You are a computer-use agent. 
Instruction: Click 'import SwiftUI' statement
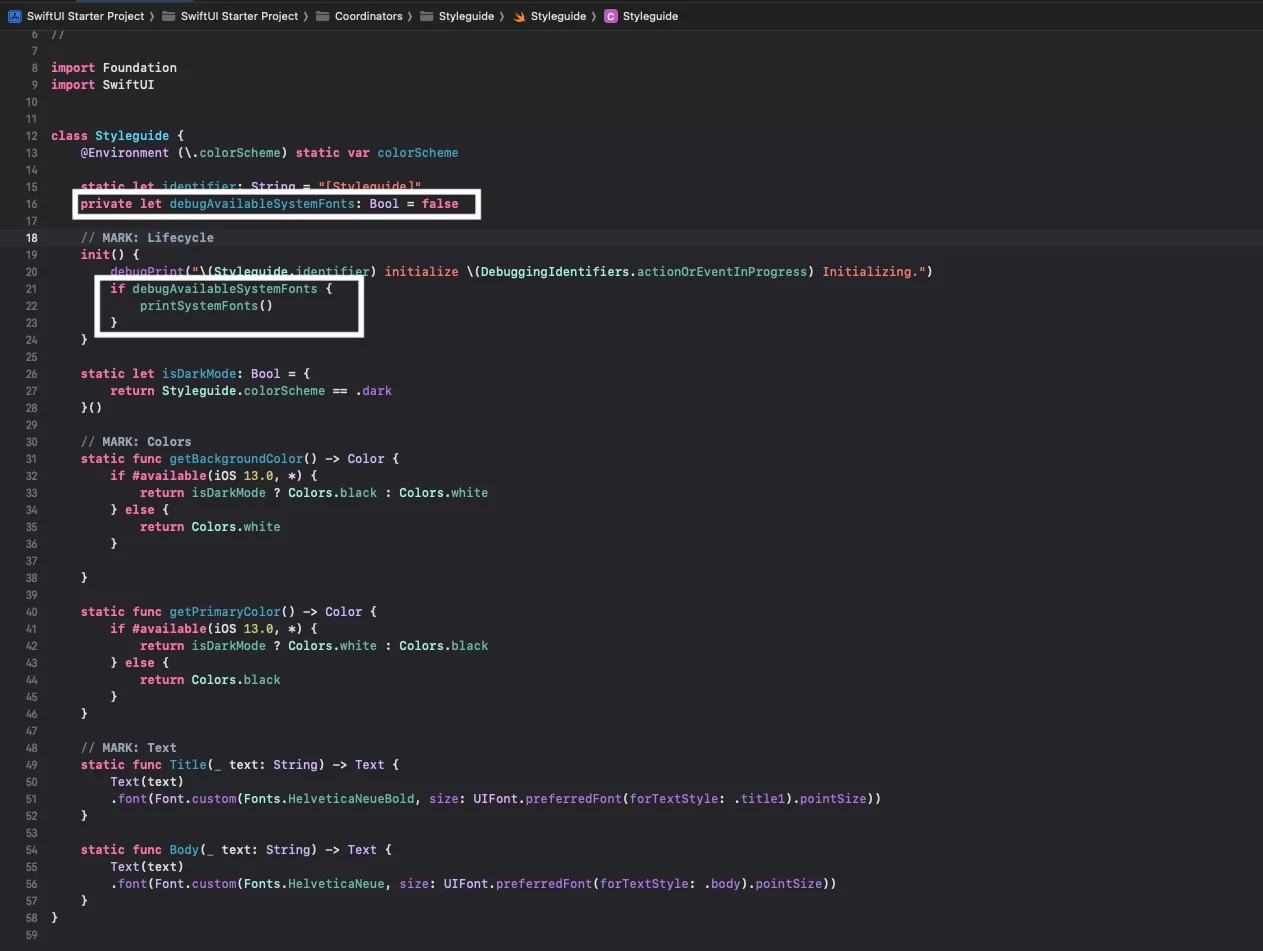point(103,85)
